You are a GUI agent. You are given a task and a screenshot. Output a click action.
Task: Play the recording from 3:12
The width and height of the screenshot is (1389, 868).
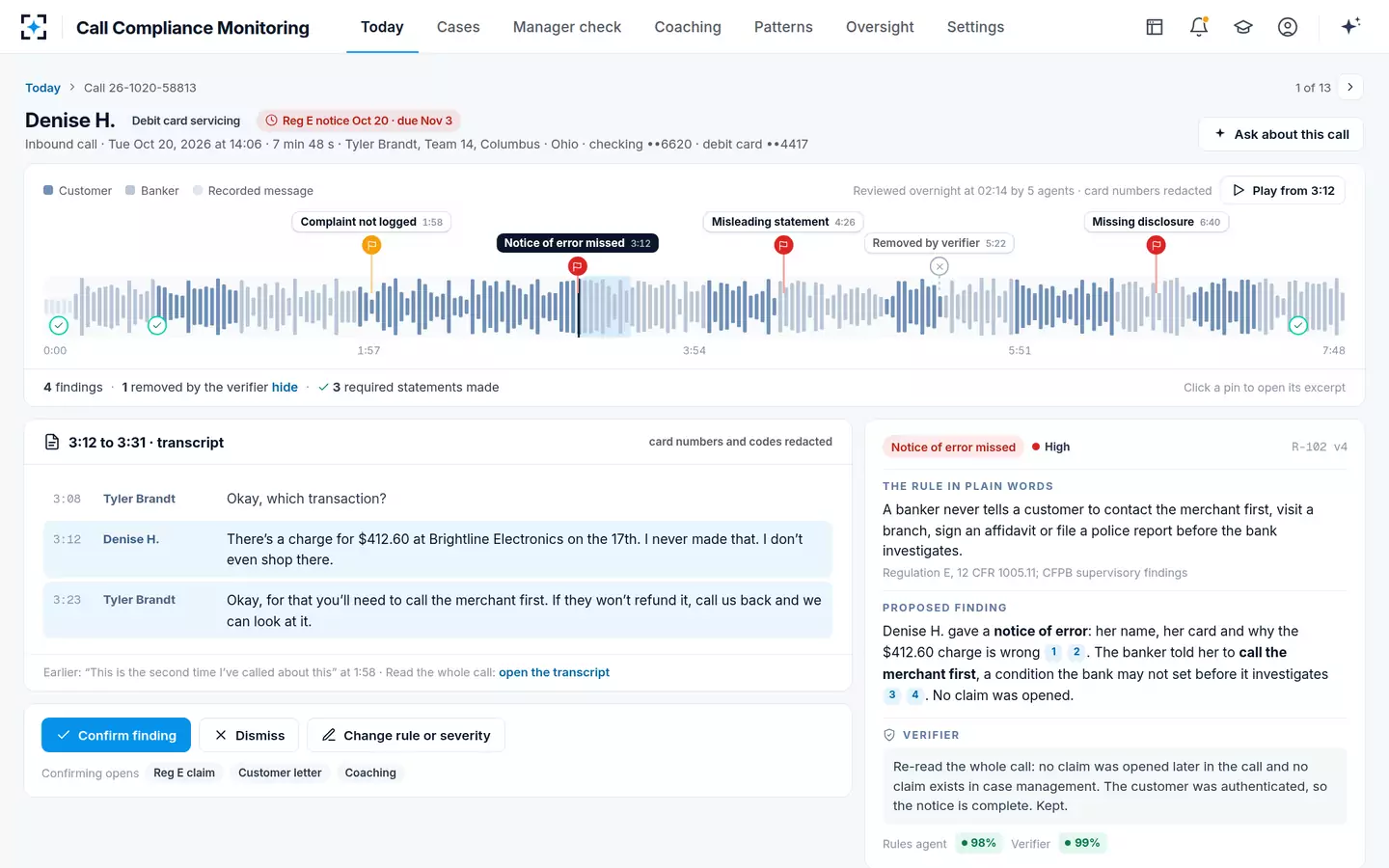tap(1283, 191)
